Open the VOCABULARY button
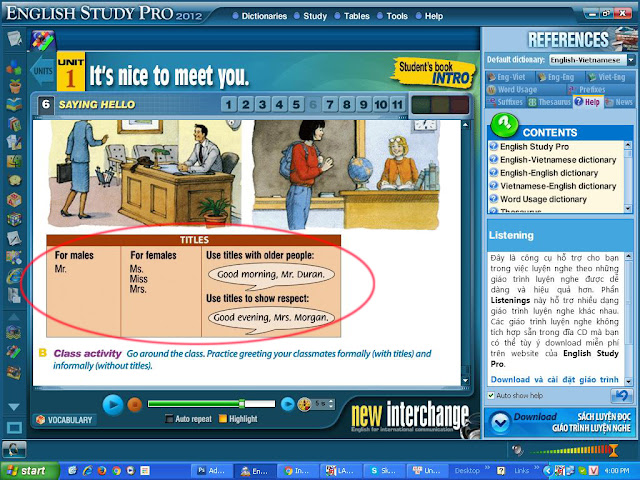 (x=64, y=420)
